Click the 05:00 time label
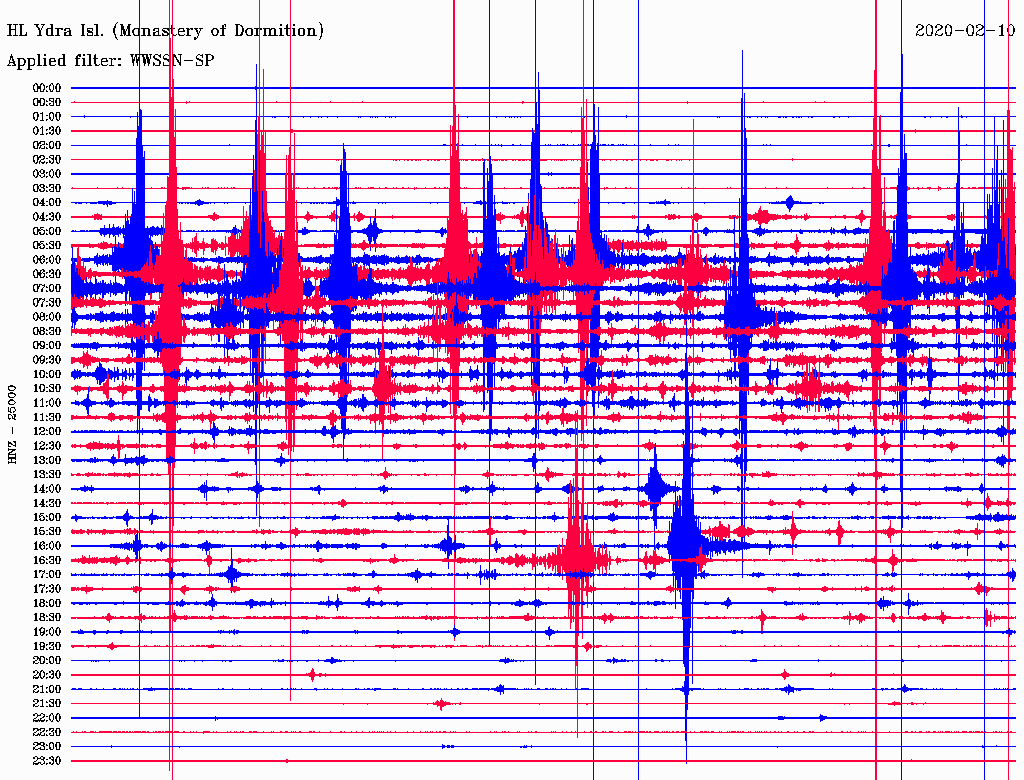1024x780 pixels. coord(47,231)
